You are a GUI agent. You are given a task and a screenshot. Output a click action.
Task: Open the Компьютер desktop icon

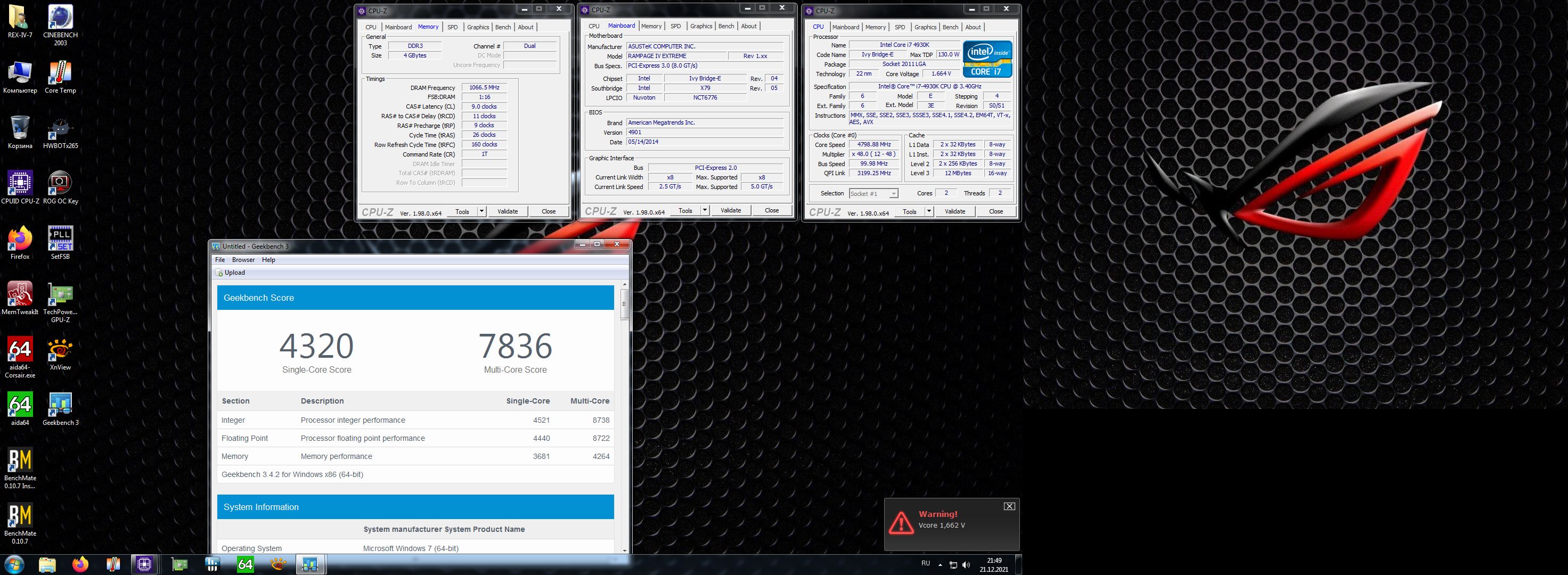20,77
